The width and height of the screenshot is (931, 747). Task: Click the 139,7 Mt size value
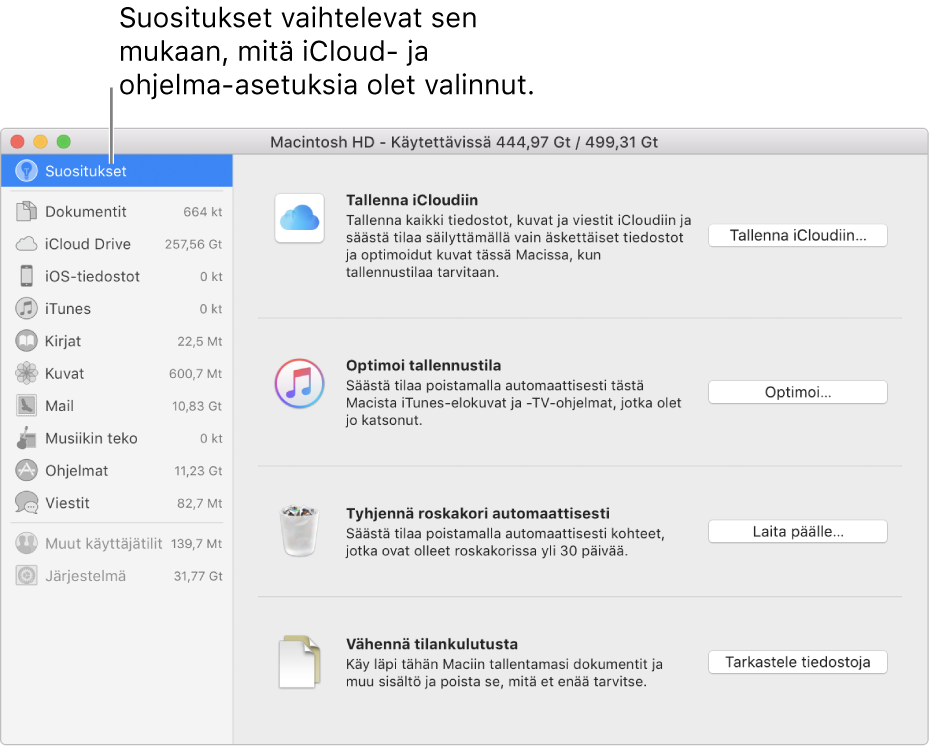pyautogui.click(x=197, y=544)
